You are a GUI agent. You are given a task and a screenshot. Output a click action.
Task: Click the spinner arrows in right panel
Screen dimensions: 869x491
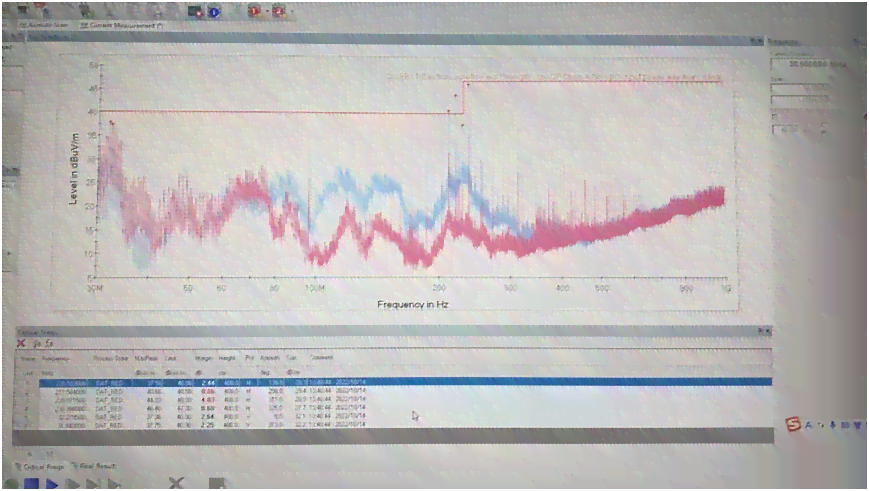click(824, 129)
